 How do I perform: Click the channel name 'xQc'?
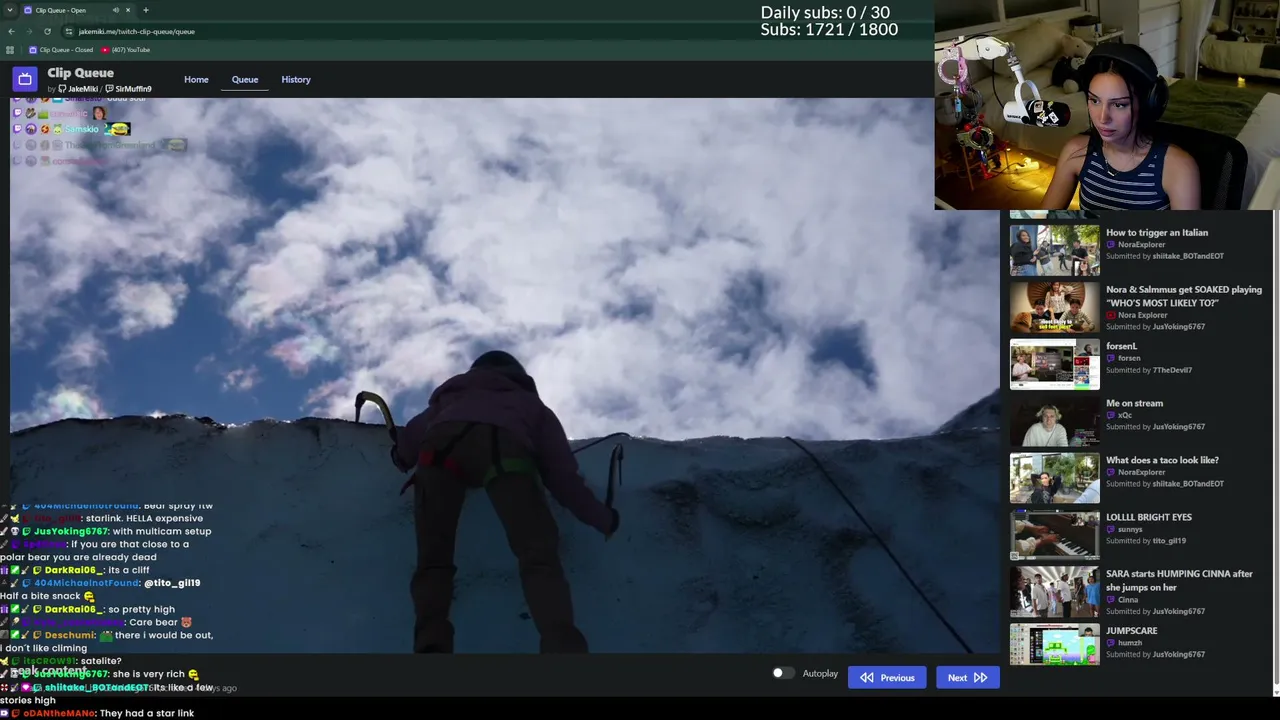click(1125, 415)
